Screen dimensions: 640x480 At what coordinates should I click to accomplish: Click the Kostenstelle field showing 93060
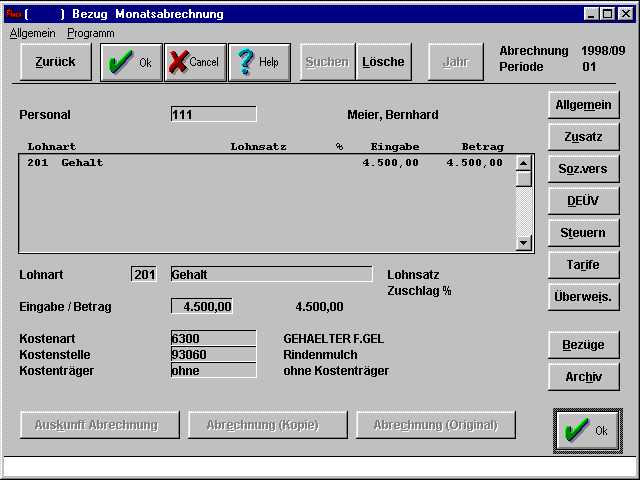point(213,355)
